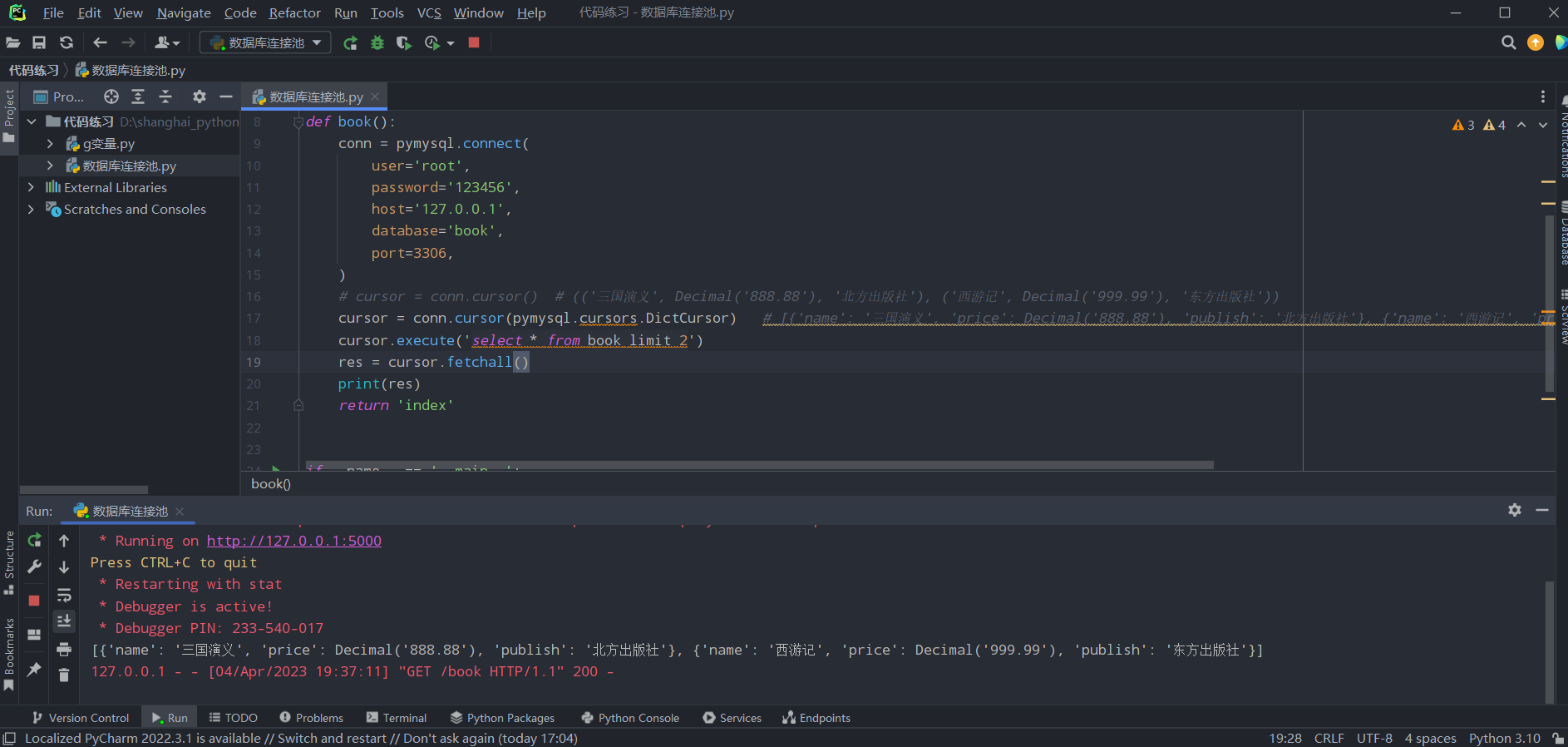The height and width of the screenshot is (747, 1568).
Task: Stop the running process in main toolbar
Action: 474,42
